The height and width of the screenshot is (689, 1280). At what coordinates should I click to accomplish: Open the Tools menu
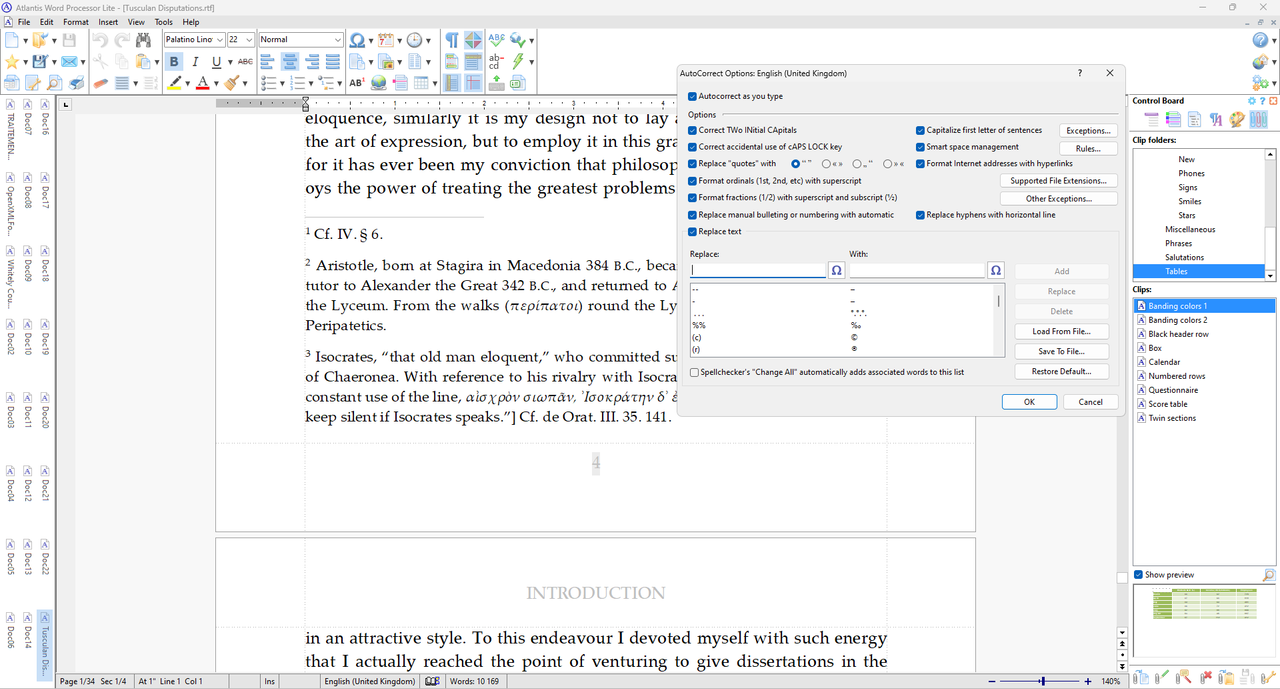(163, 22)
